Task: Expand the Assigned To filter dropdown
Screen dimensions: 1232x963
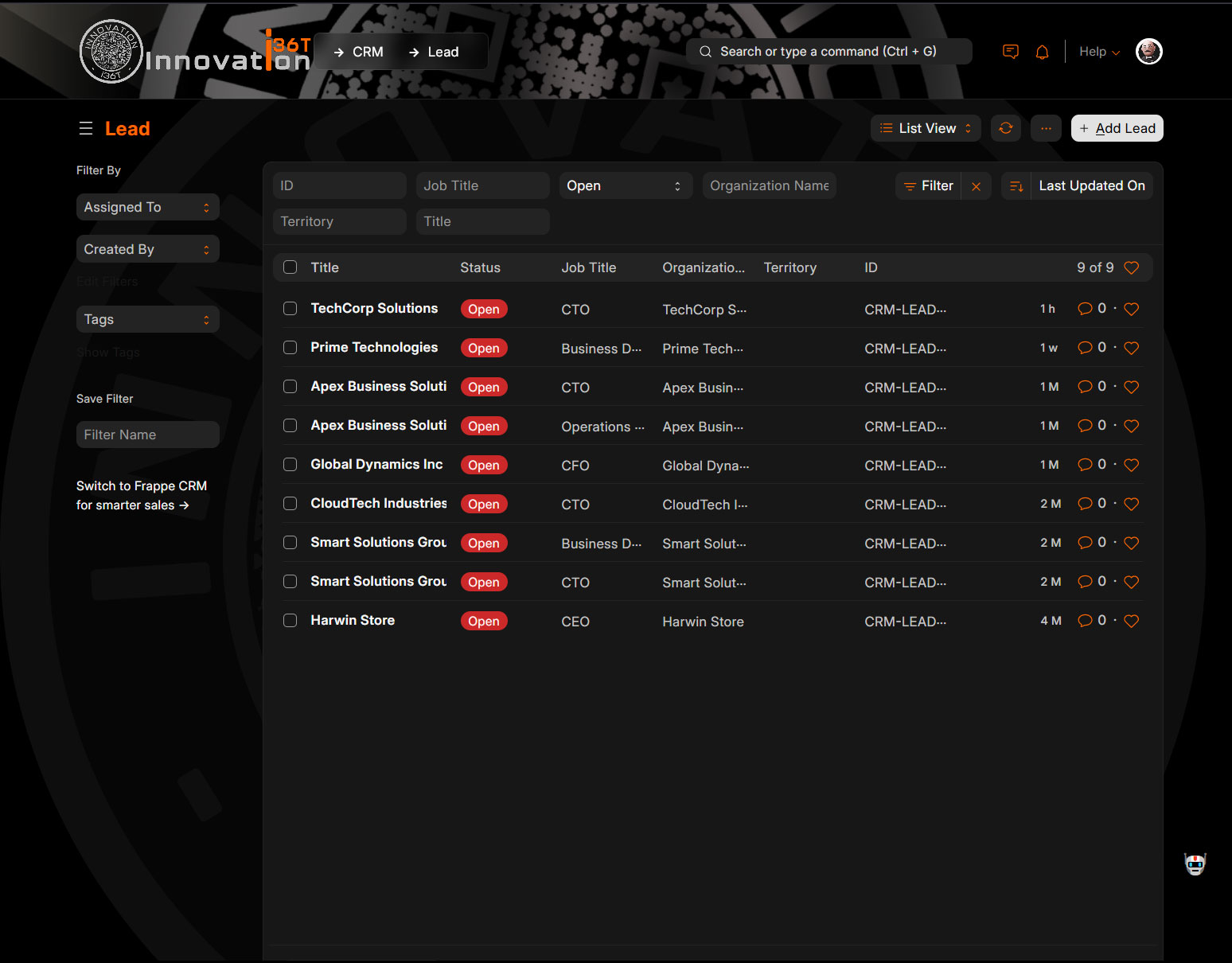Action: tap(147, 207)
